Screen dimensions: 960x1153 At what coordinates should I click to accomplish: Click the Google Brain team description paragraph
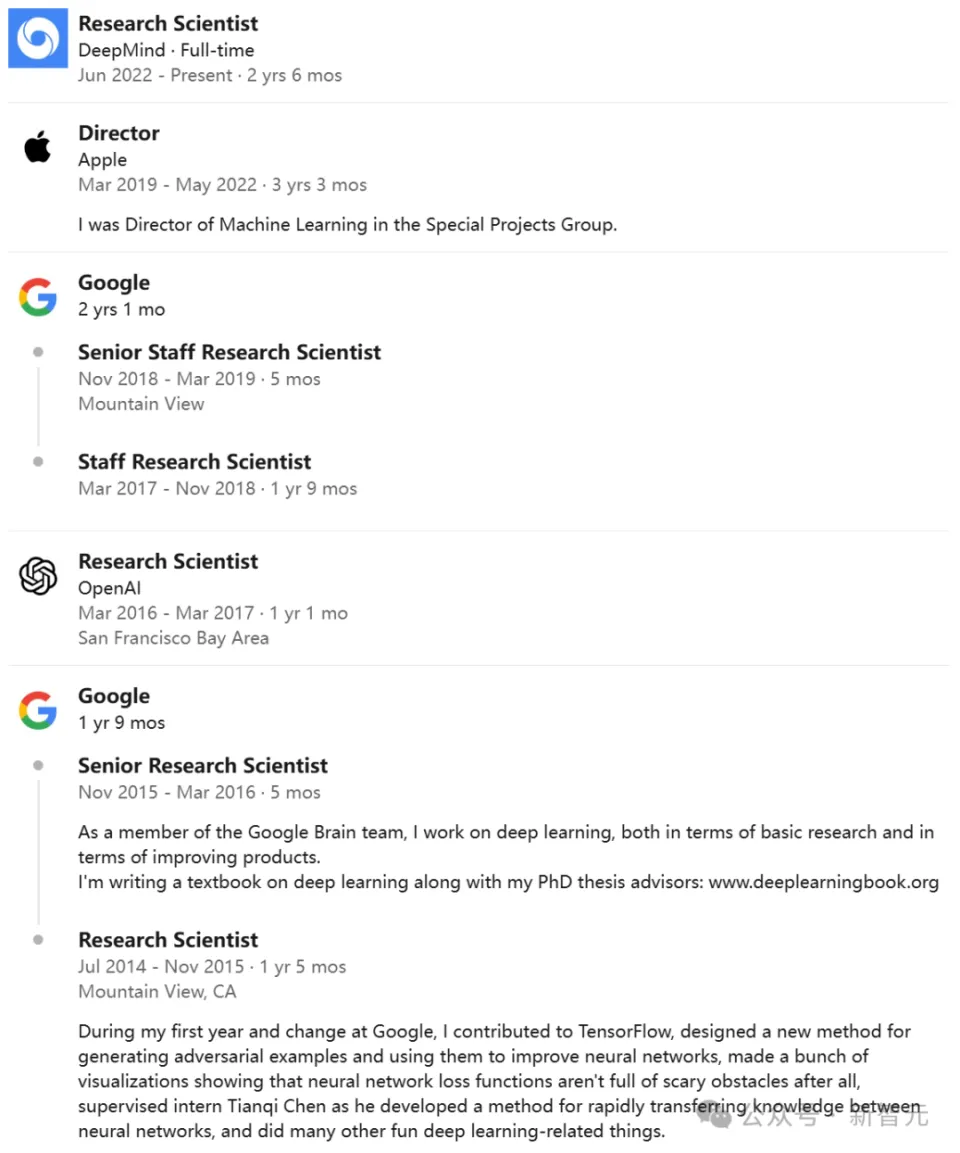[x=509, y=857]
